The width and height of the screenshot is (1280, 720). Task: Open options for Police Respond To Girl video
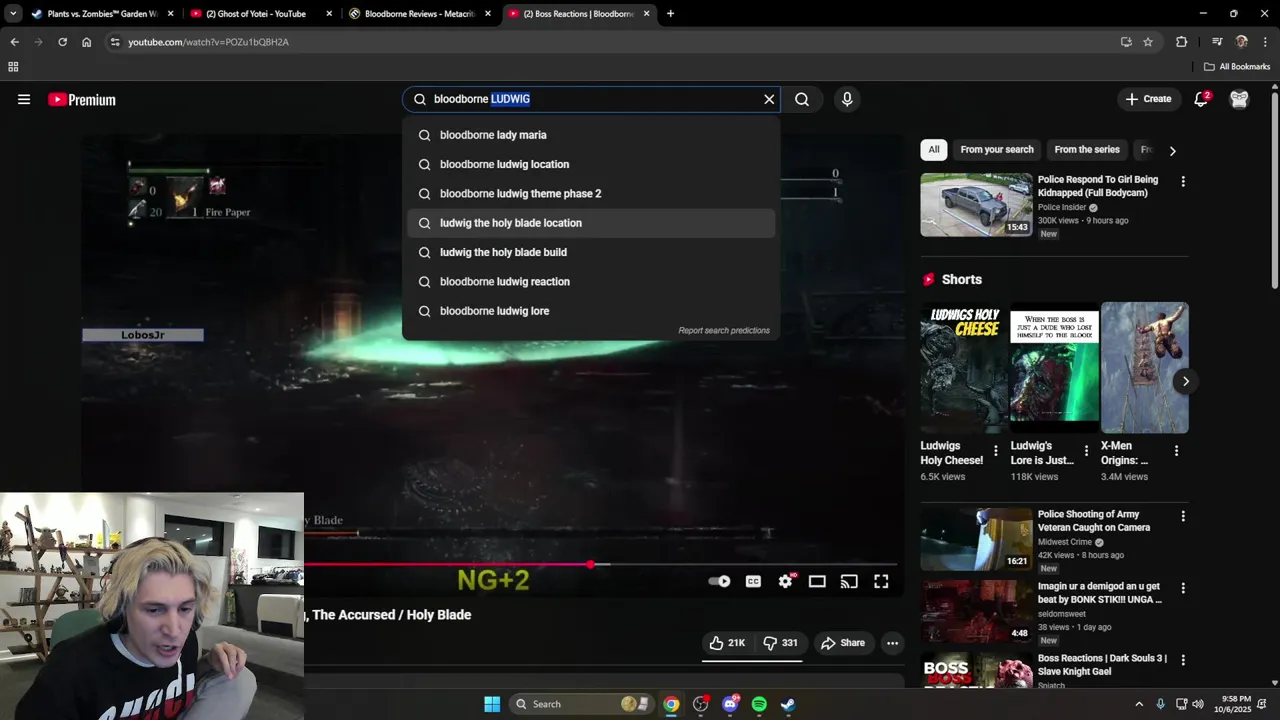point(1183,182)
